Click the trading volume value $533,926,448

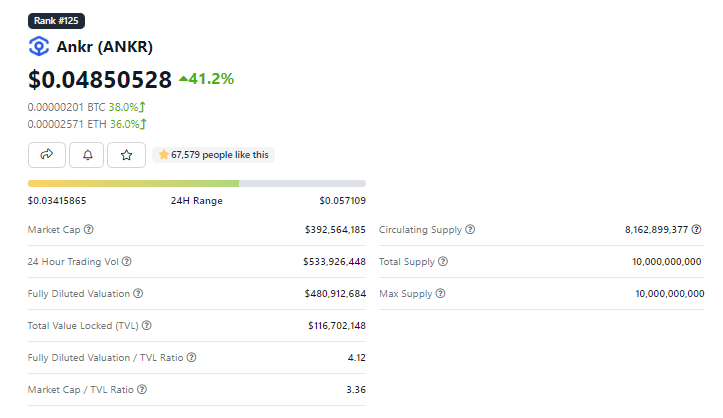pyautogui.click(x=334, y=261)
